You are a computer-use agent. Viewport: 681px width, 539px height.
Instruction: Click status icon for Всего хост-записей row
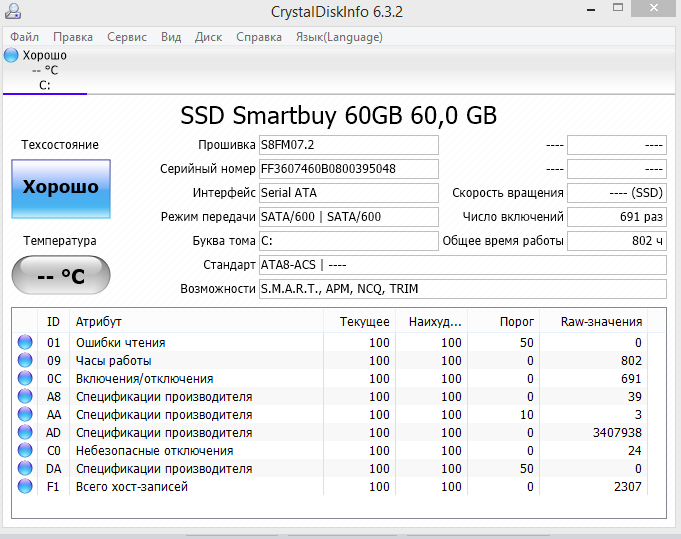coord(25,487)
